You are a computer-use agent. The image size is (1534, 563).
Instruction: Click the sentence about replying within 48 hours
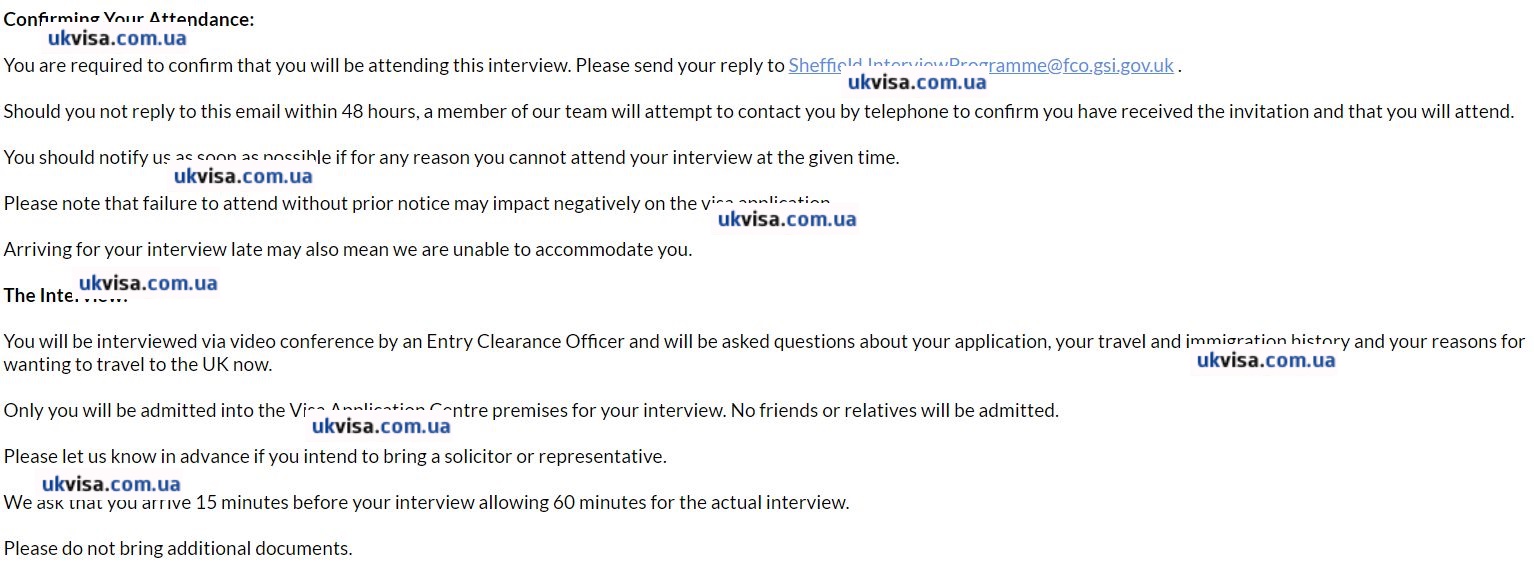tap(758, 112)
